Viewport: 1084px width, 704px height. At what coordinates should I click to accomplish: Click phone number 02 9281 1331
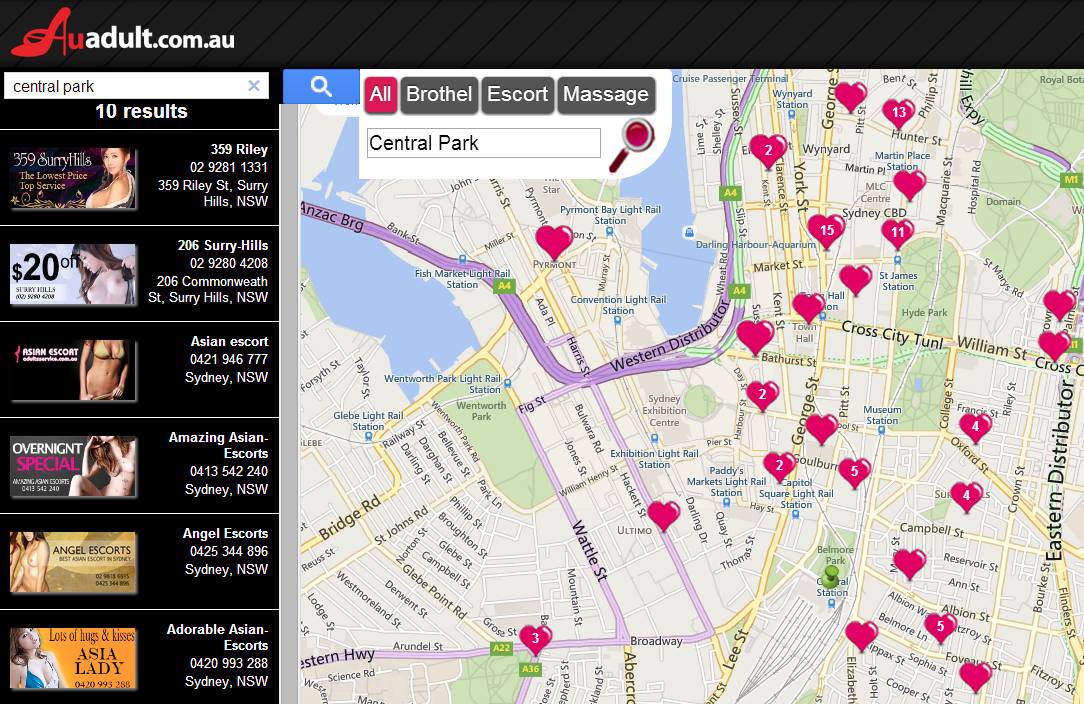coord(229,167)
